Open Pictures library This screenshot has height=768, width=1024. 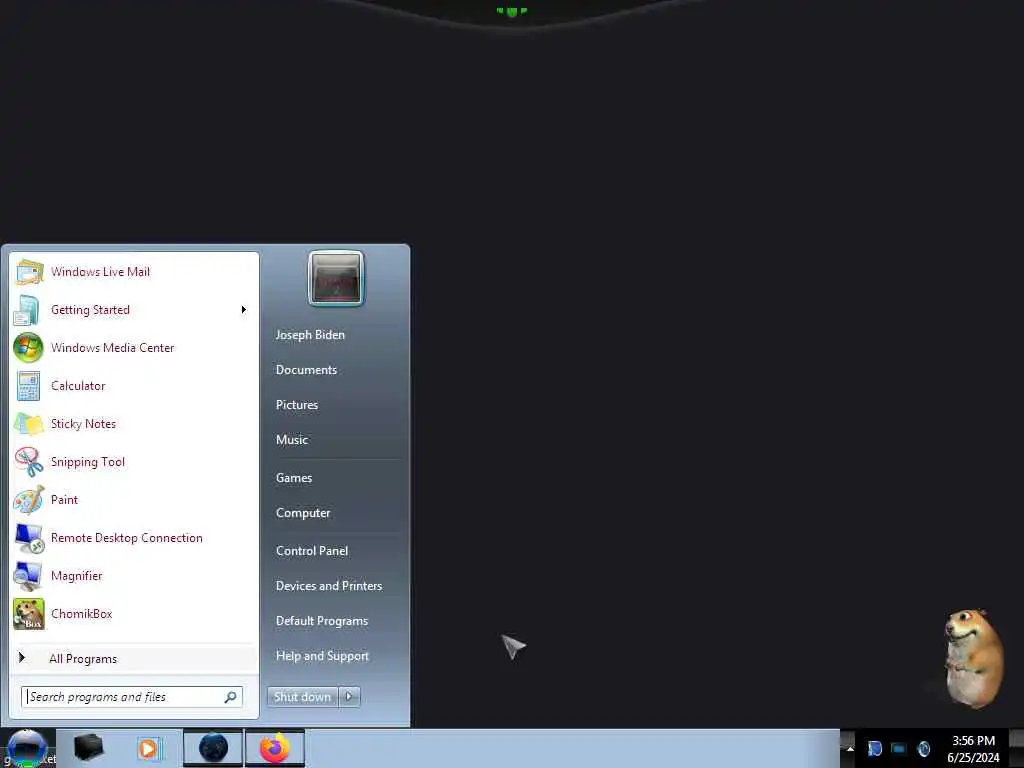pyautogui.click(x=296, y=405)
